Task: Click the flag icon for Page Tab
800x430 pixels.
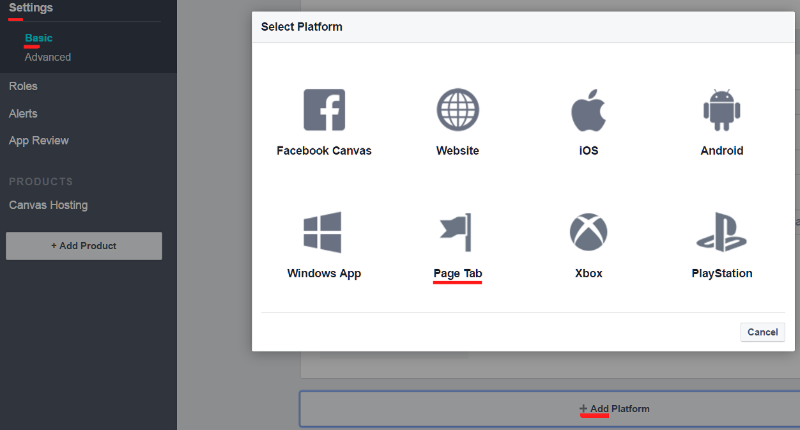Action: click(457, 232)
